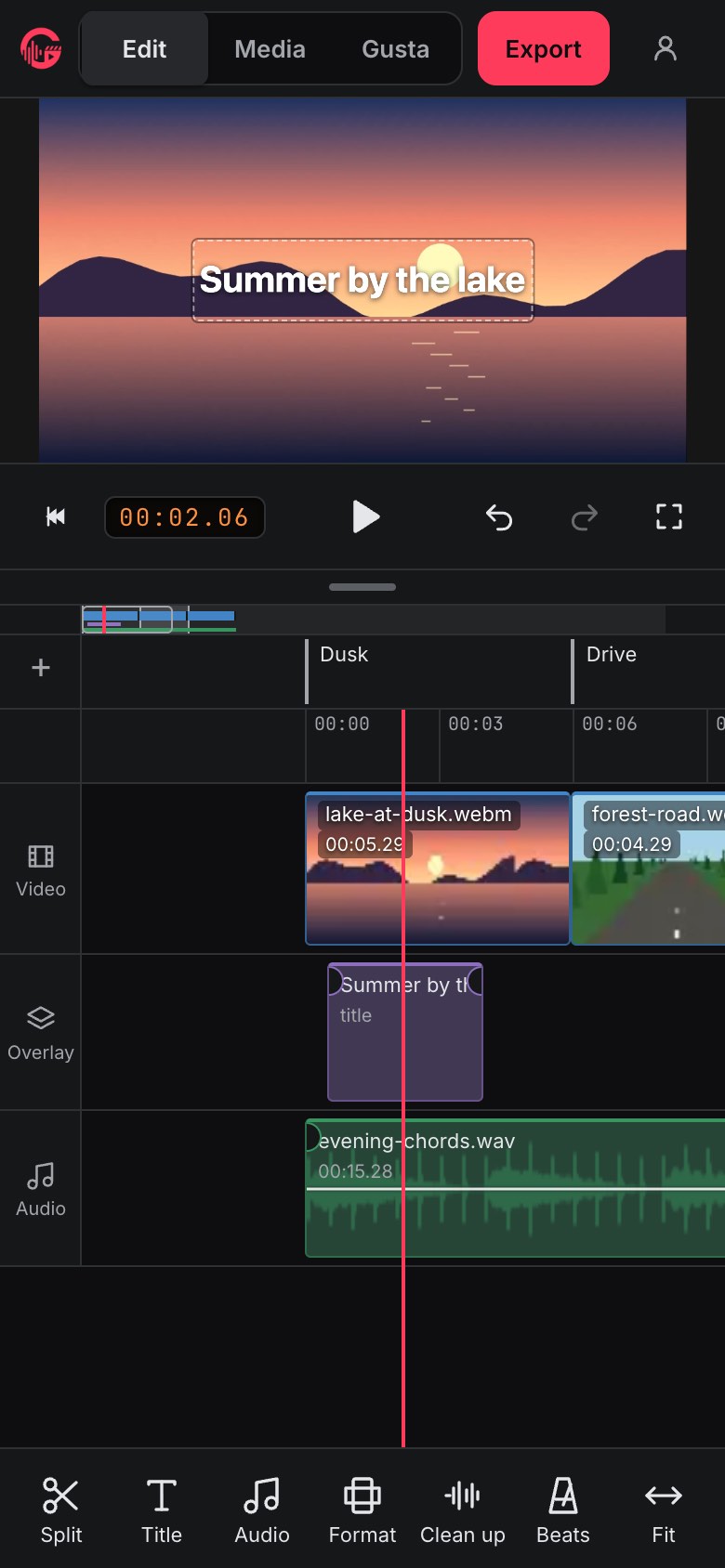Enter fullscreen preview mode
The image size is (725, 1568).
[669, 516]
